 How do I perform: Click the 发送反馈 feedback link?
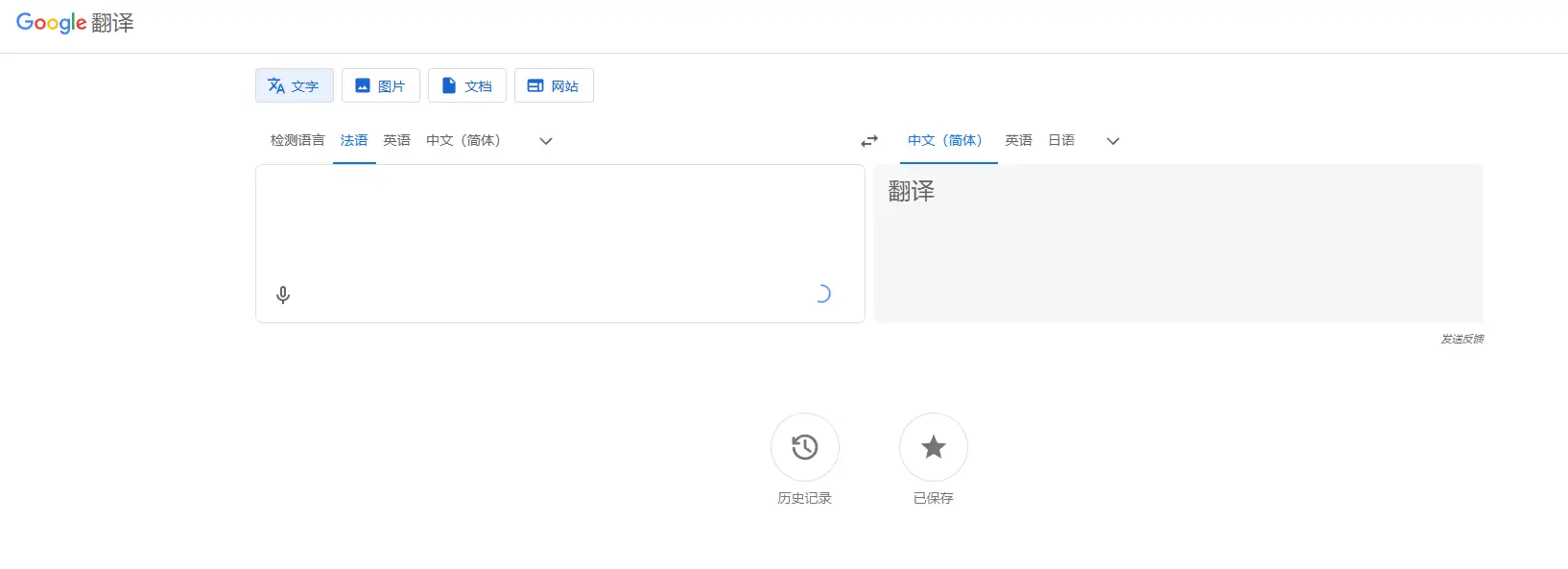coord(1462,339)
